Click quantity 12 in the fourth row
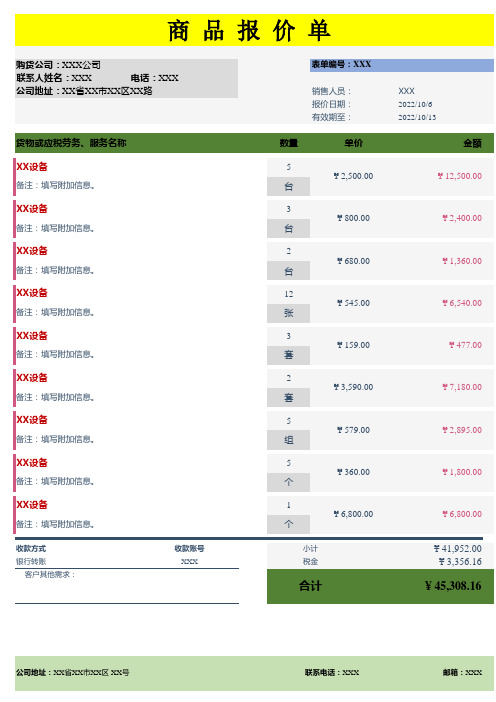 288,294
